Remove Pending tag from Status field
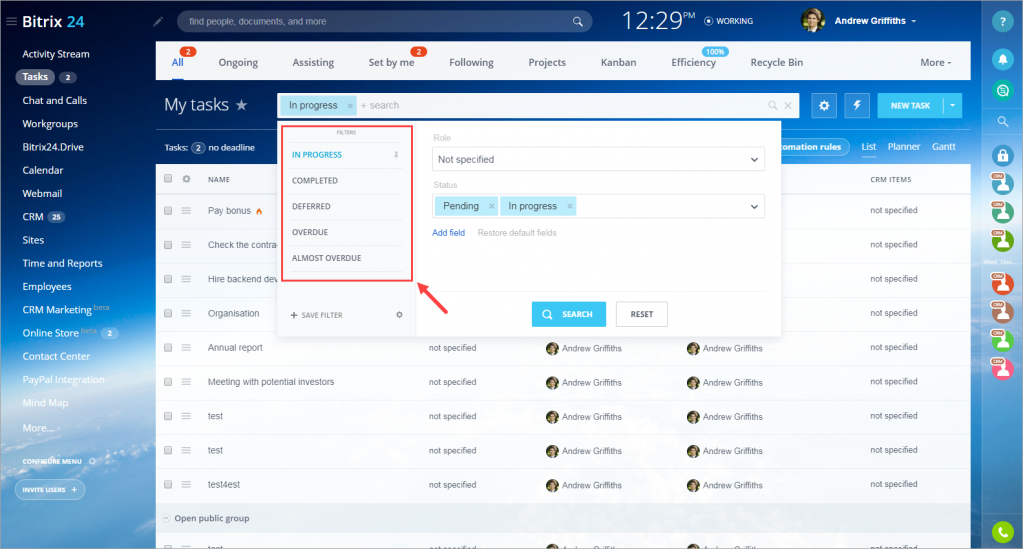 (x=491, y=206)
